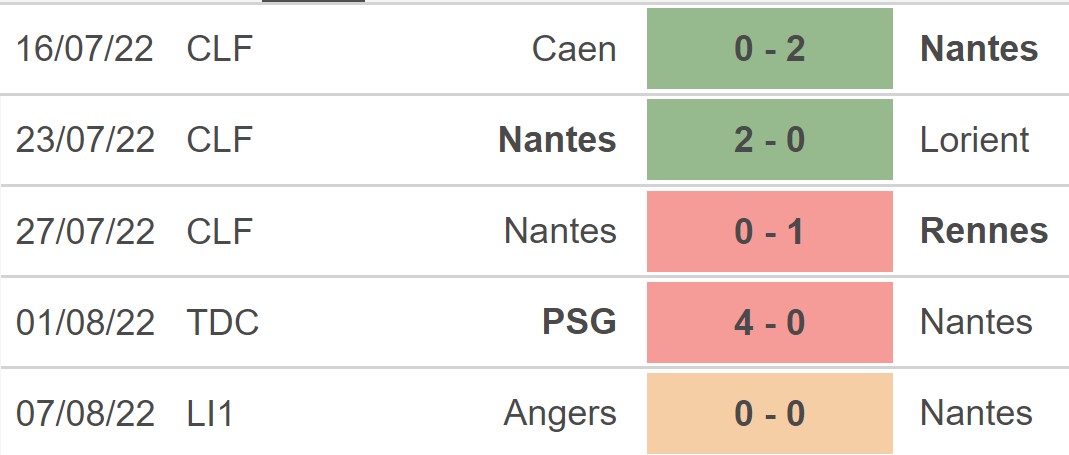1069x455 pixels.
Task: Click the Caen team name
Action: [x=574, y=49]
